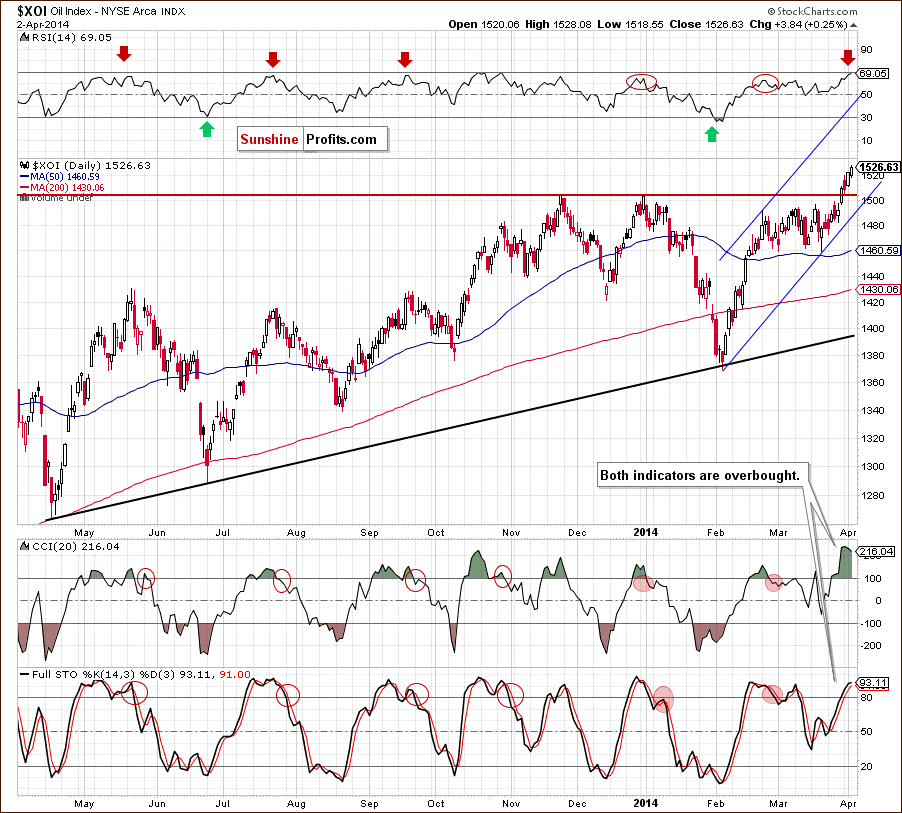
Task: Click the 1280 price level on the right axis
Action: (873, 495)
